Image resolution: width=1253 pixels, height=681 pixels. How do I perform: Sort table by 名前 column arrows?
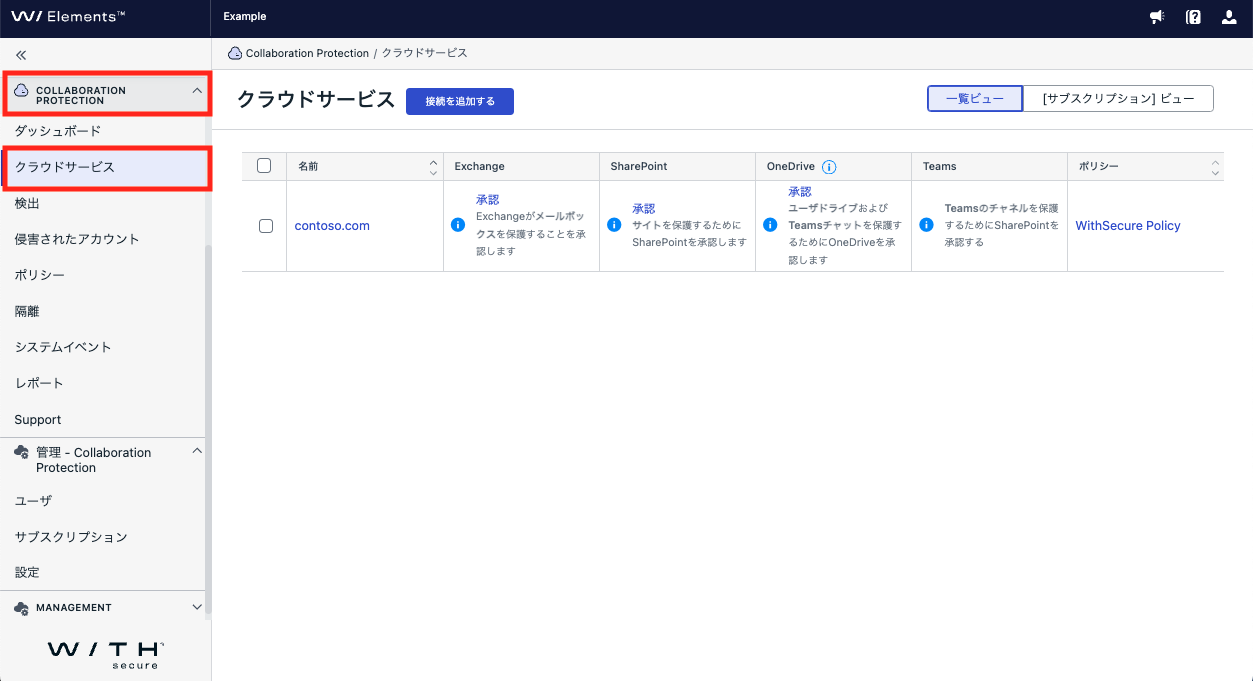coord(433,167)
